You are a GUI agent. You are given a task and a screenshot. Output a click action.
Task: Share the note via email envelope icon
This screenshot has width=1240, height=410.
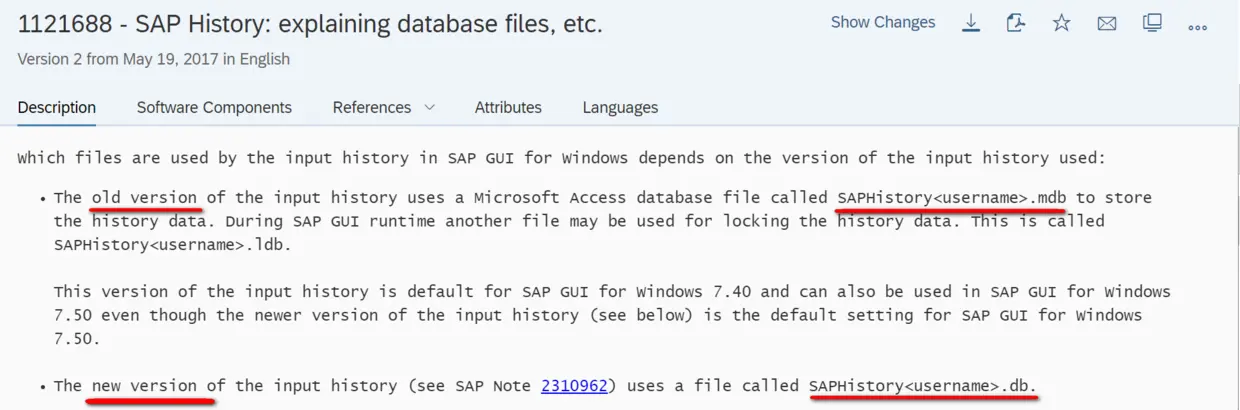pos(1107,23)
